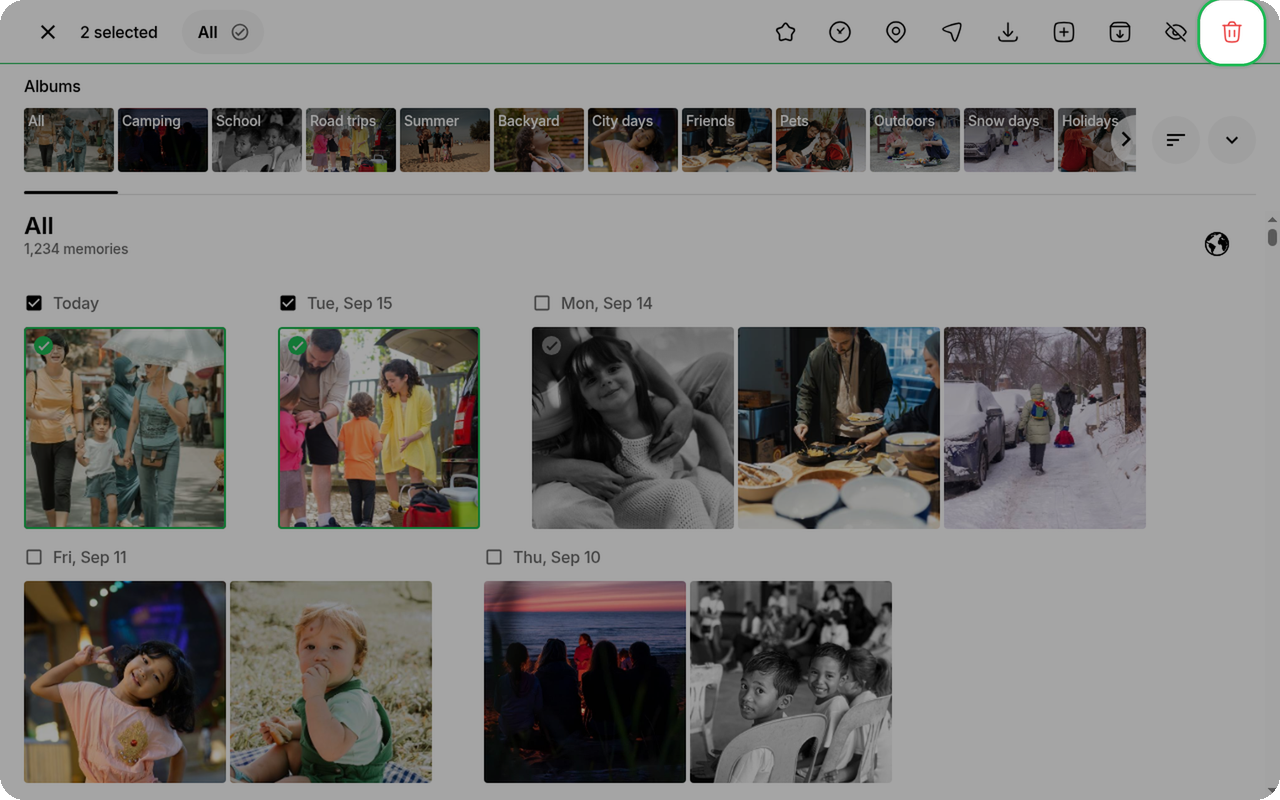Open the Friends album
Viewport: 1280px width, 800px height.
coord(727,140)
